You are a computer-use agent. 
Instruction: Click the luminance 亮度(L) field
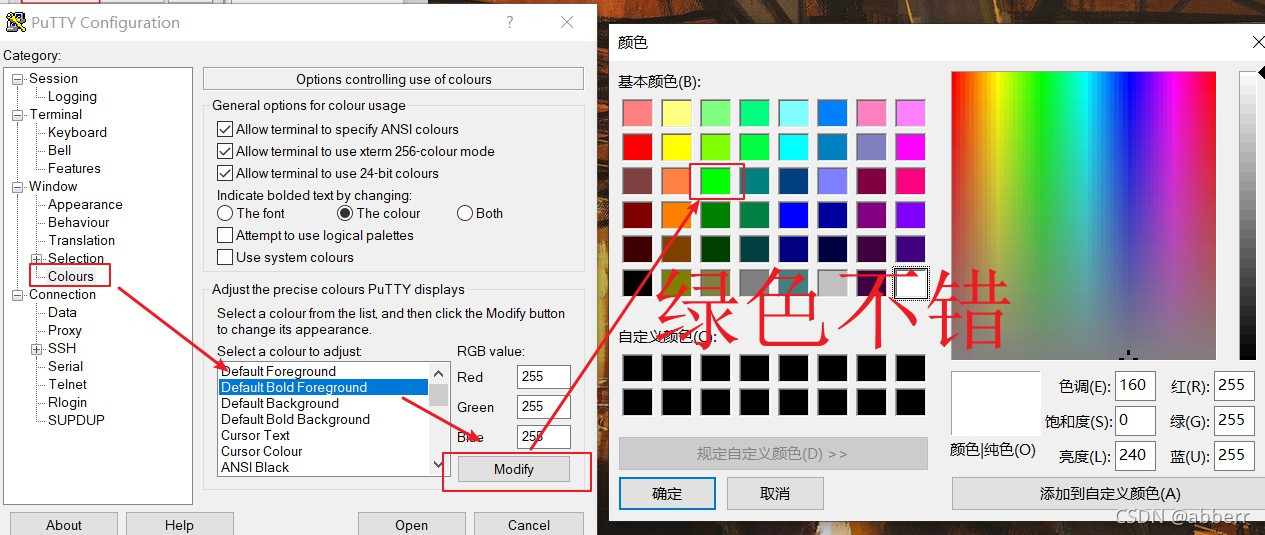click(x=1135, y=455)
